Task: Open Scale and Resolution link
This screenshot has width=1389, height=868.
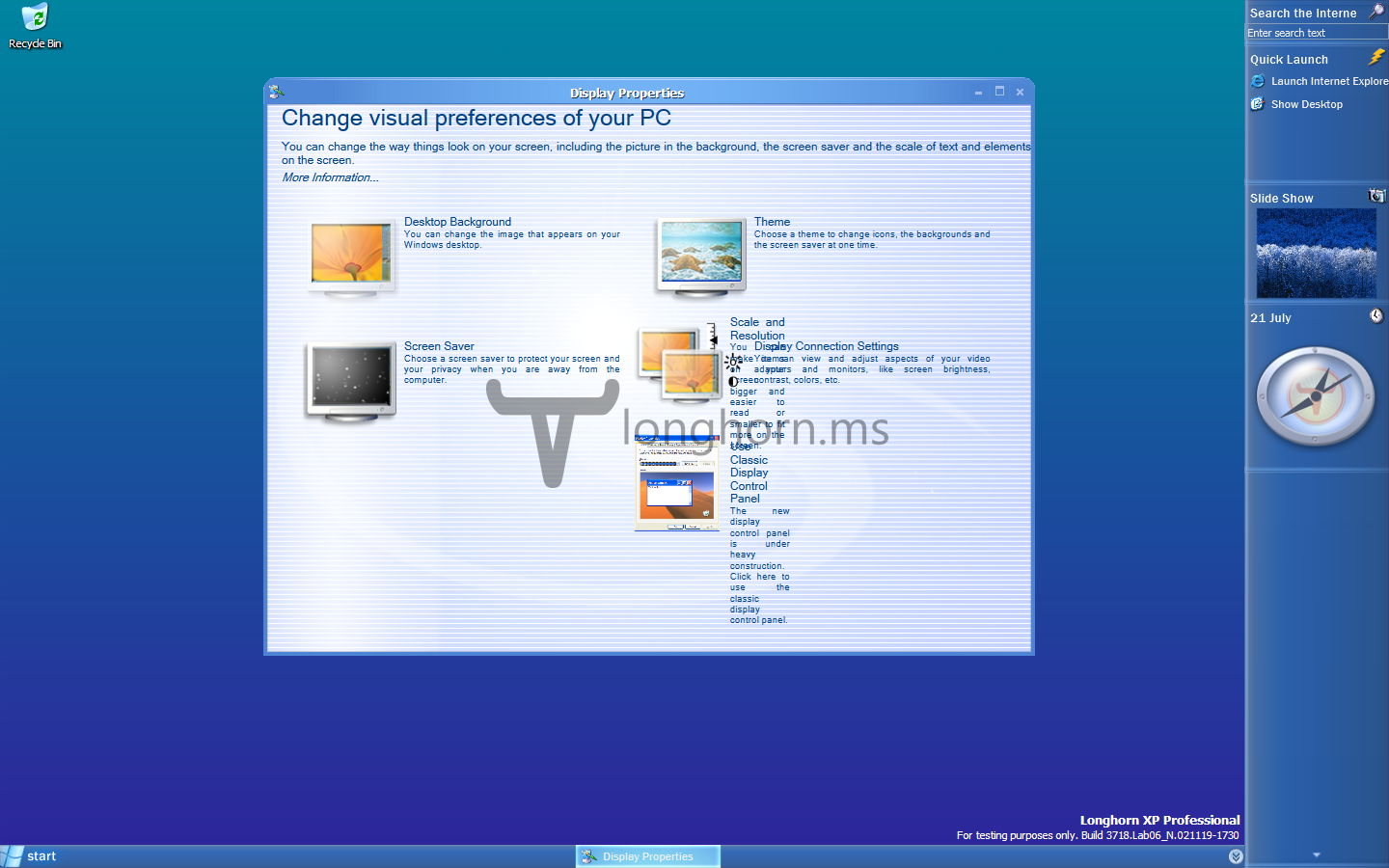Action: [x=757, y=329]
